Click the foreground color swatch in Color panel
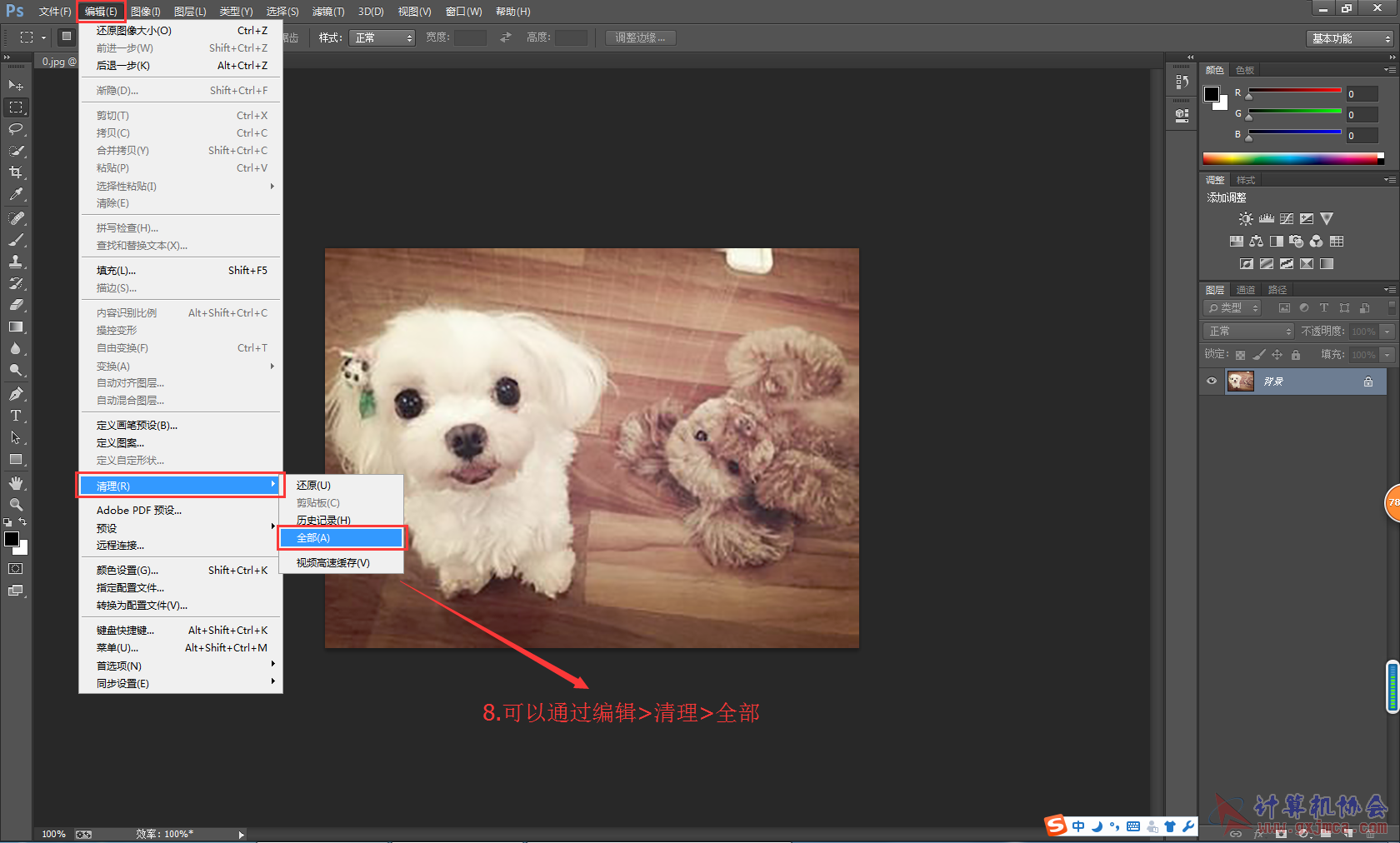The image size is (1400, 843). (x=1212, y=94)
